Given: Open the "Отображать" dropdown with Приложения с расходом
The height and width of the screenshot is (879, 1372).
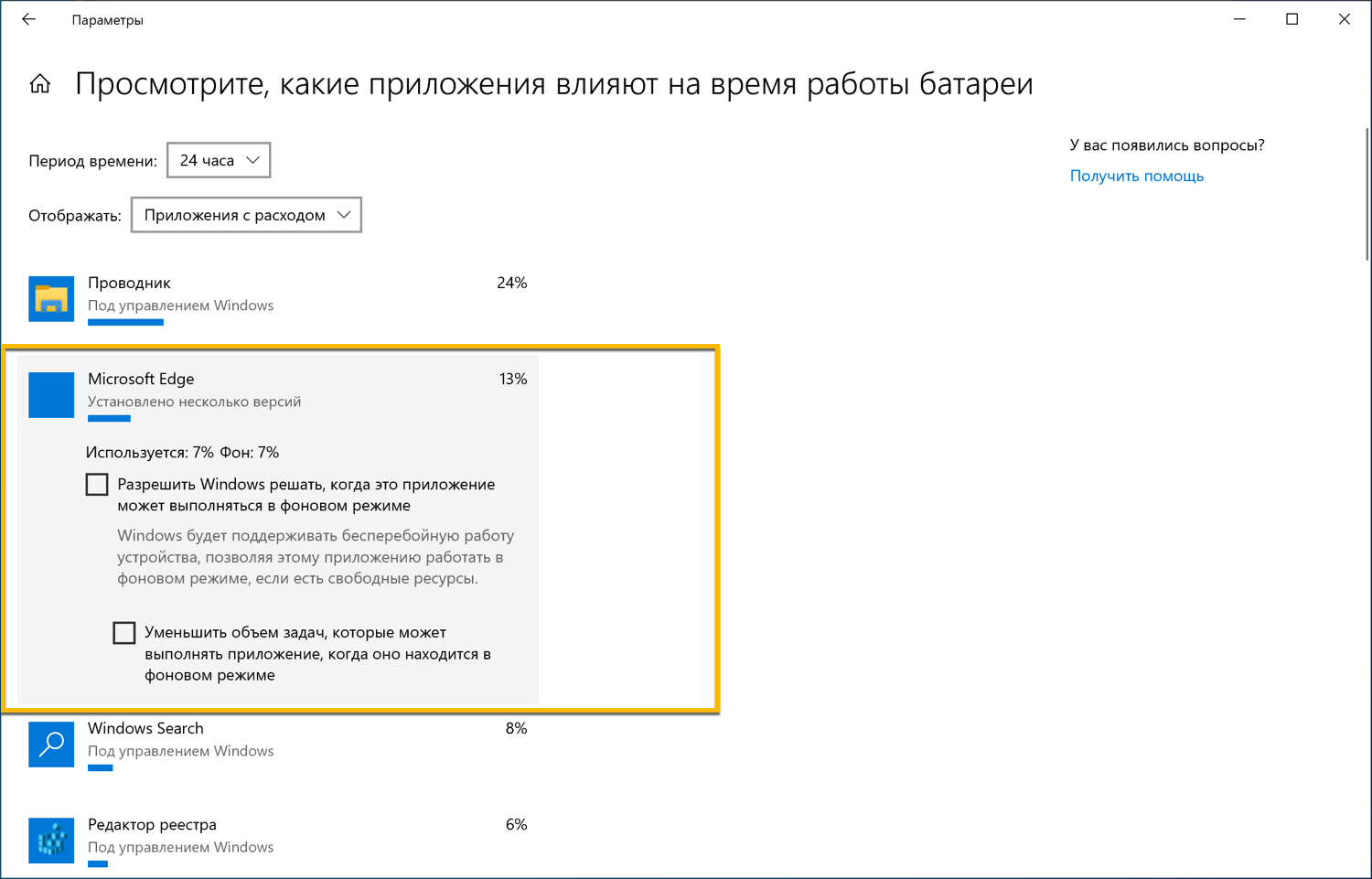Looking at the screenshot, I should pos(245,214).
